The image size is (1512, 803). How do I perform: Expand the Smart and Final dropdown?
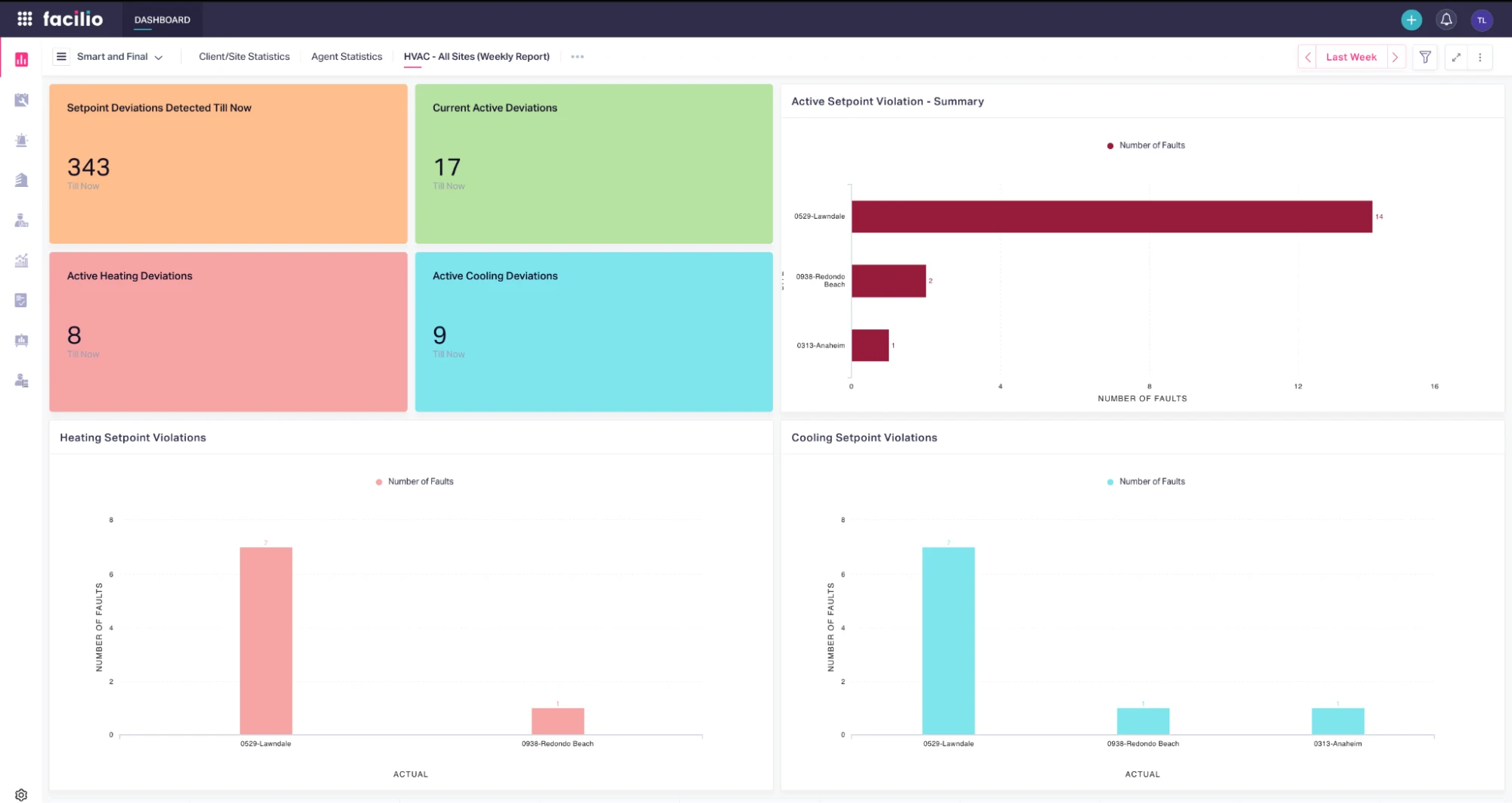[x=120, y=57]
